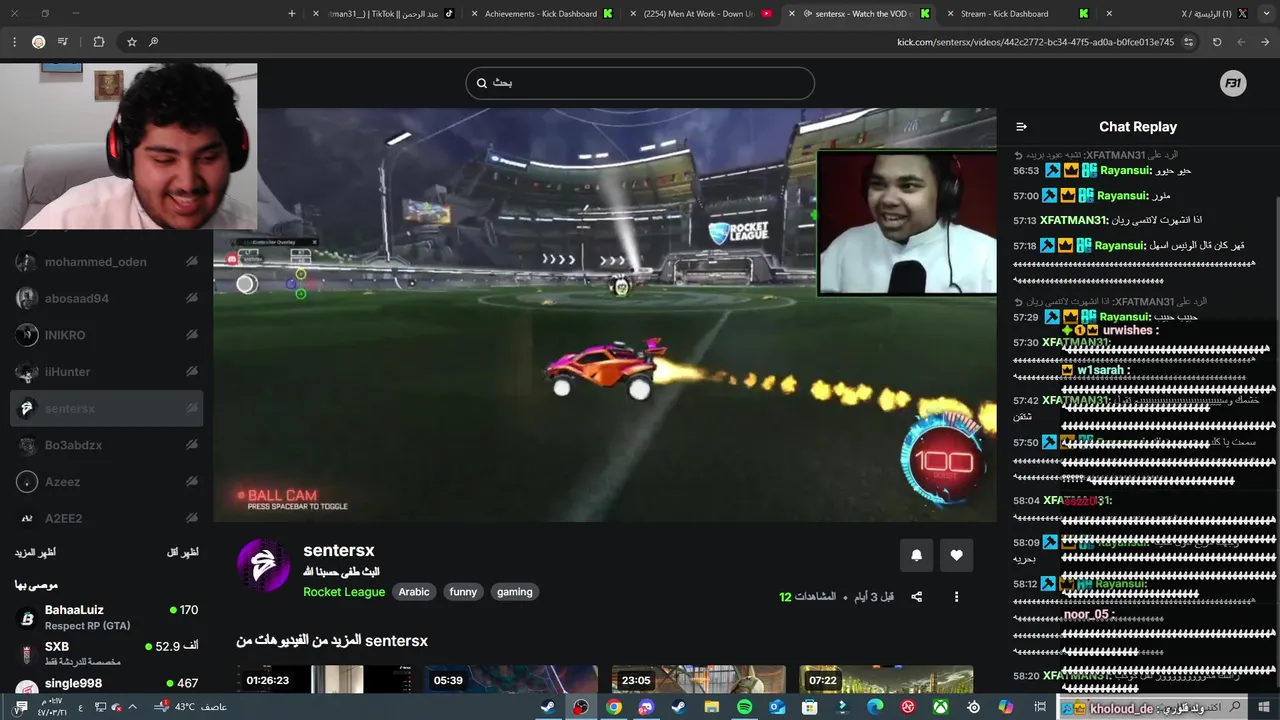Share the sentersx video
Screen dimensions: 1280x720
(916, 597)
